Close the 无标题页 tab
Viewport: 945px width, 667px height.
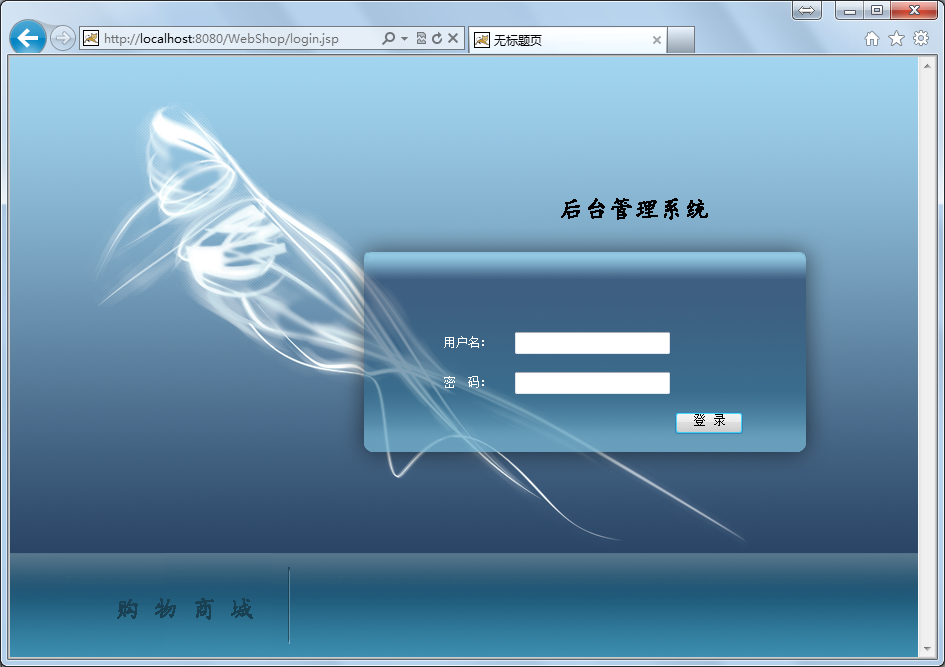coord(657,40)
